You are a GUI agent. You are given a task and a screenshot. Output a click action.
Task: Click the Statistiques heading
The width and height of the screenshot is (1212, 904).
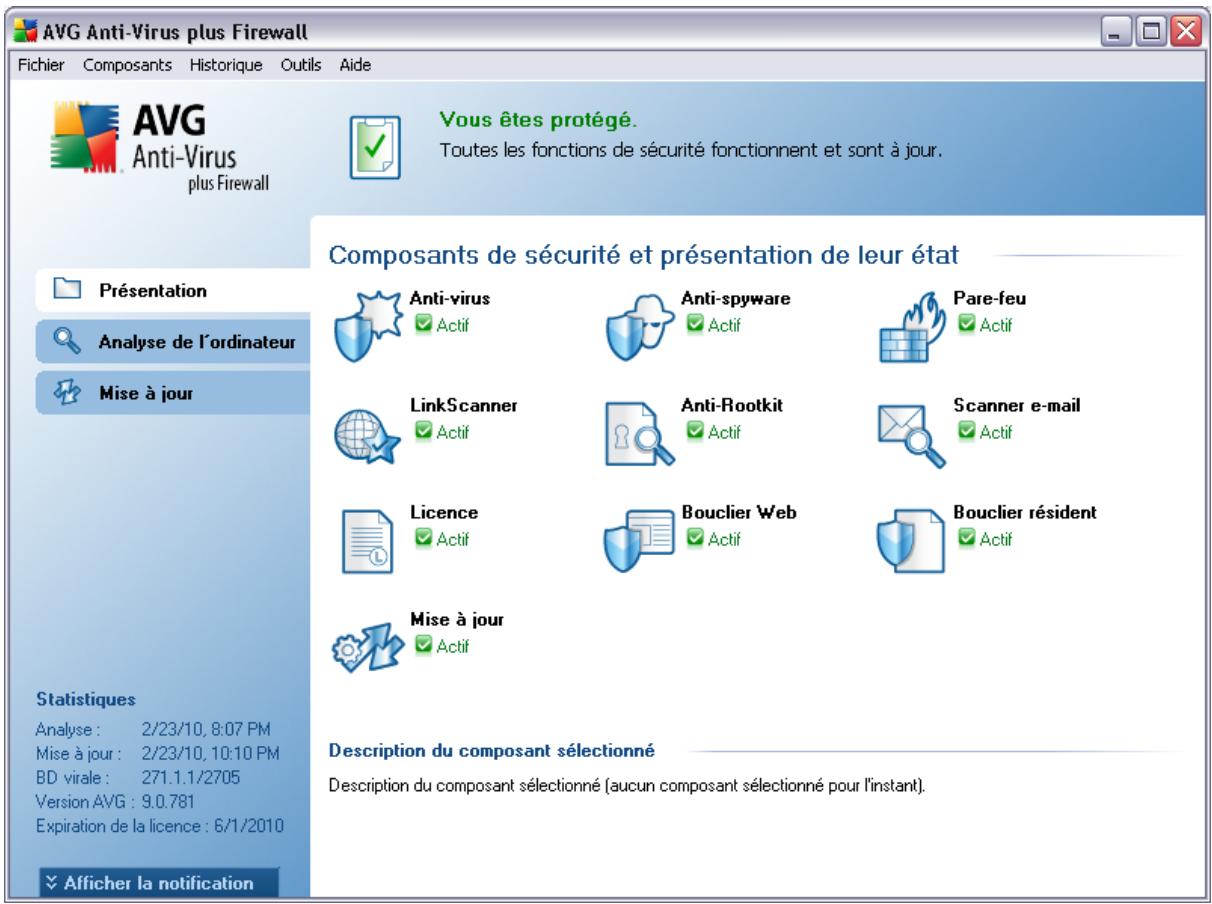click(85, 699)
